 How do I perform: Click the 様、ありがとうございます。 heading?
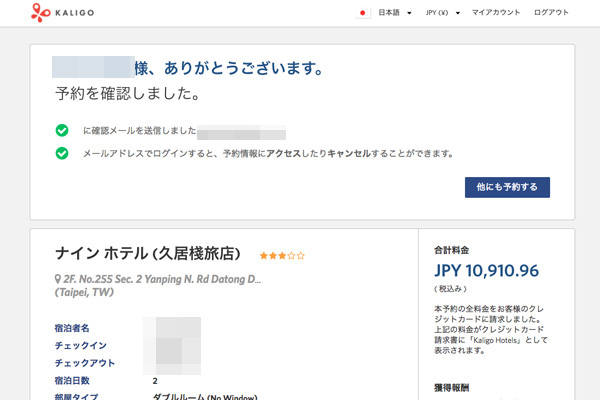click(229, 68)
